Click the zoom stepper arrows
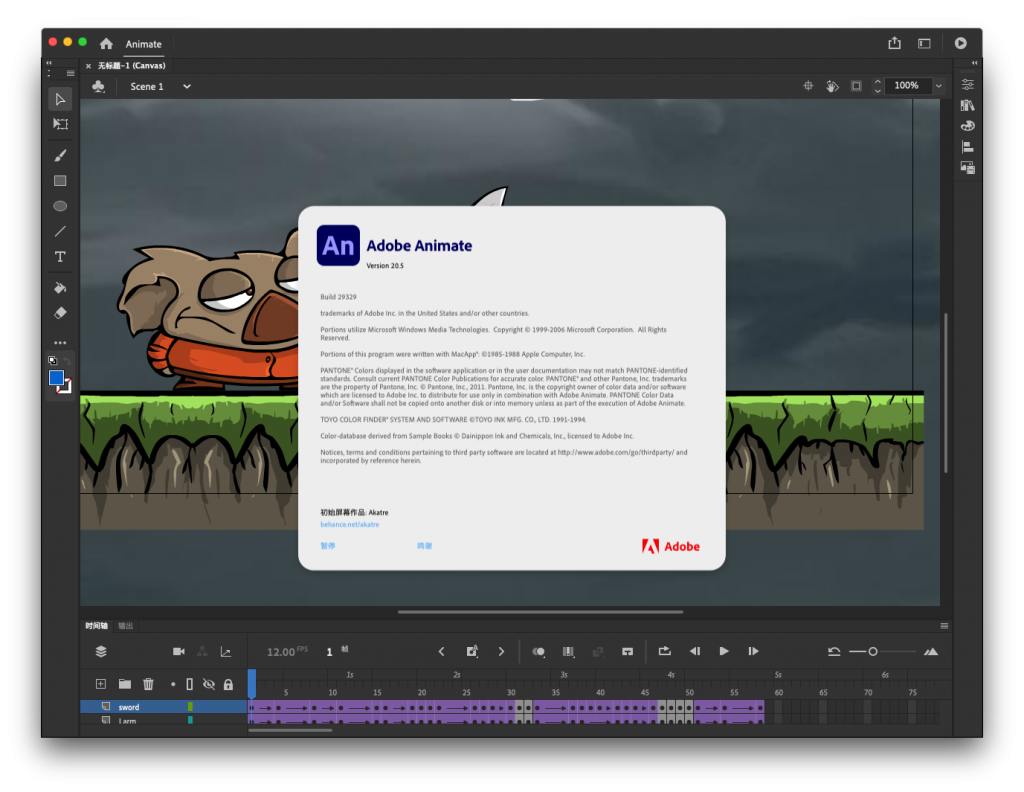 [878, 86]
